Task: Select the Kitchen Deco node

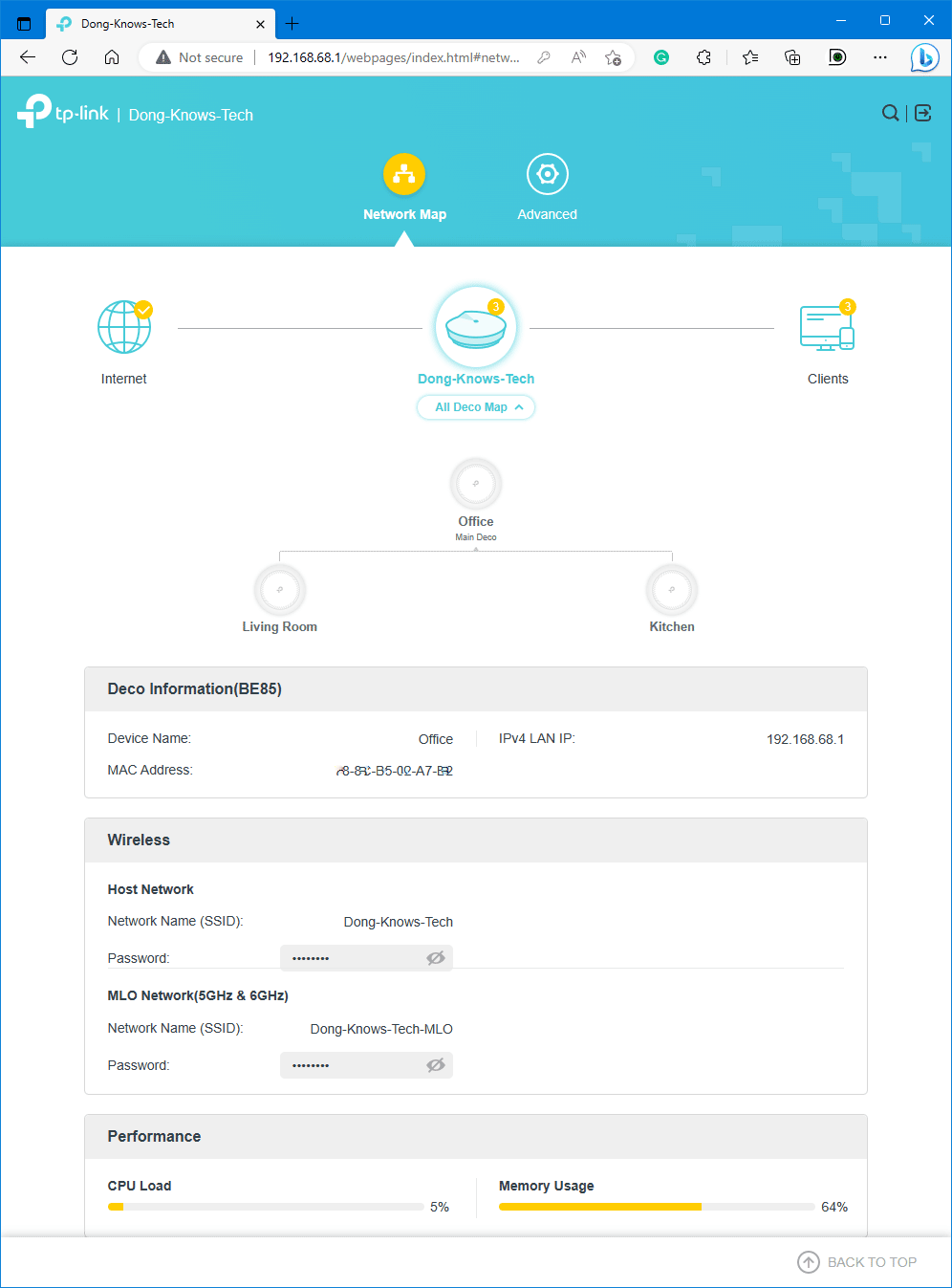Action: click(x=671, y=590)
